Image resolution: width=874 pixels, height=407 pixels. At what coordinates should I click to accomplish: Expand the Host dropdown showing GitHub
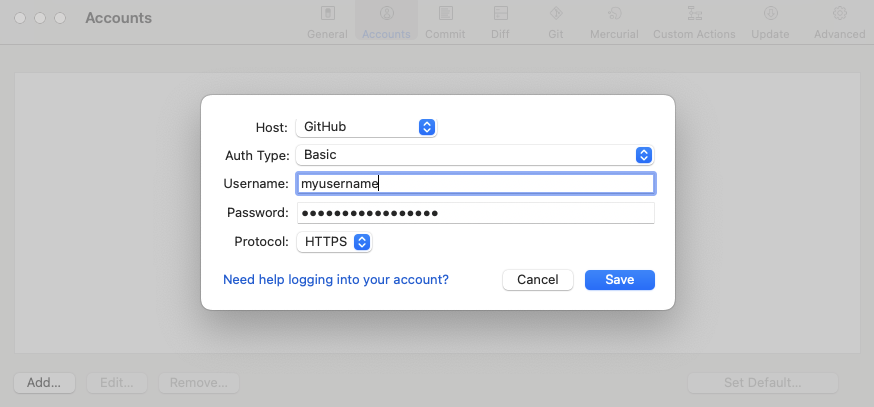366,127
